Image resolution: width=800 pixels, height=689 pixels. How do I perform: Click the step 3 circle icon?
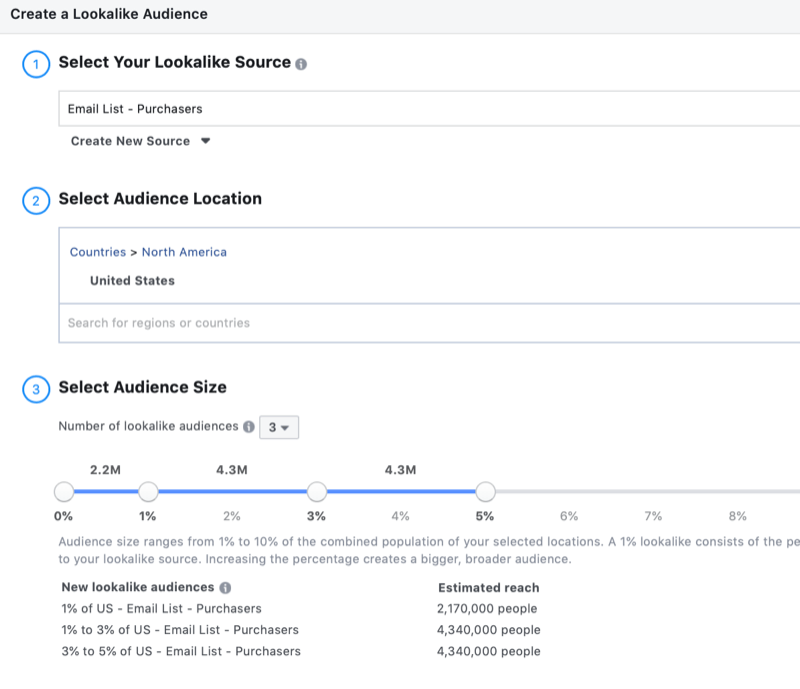(x=35, y=389)
